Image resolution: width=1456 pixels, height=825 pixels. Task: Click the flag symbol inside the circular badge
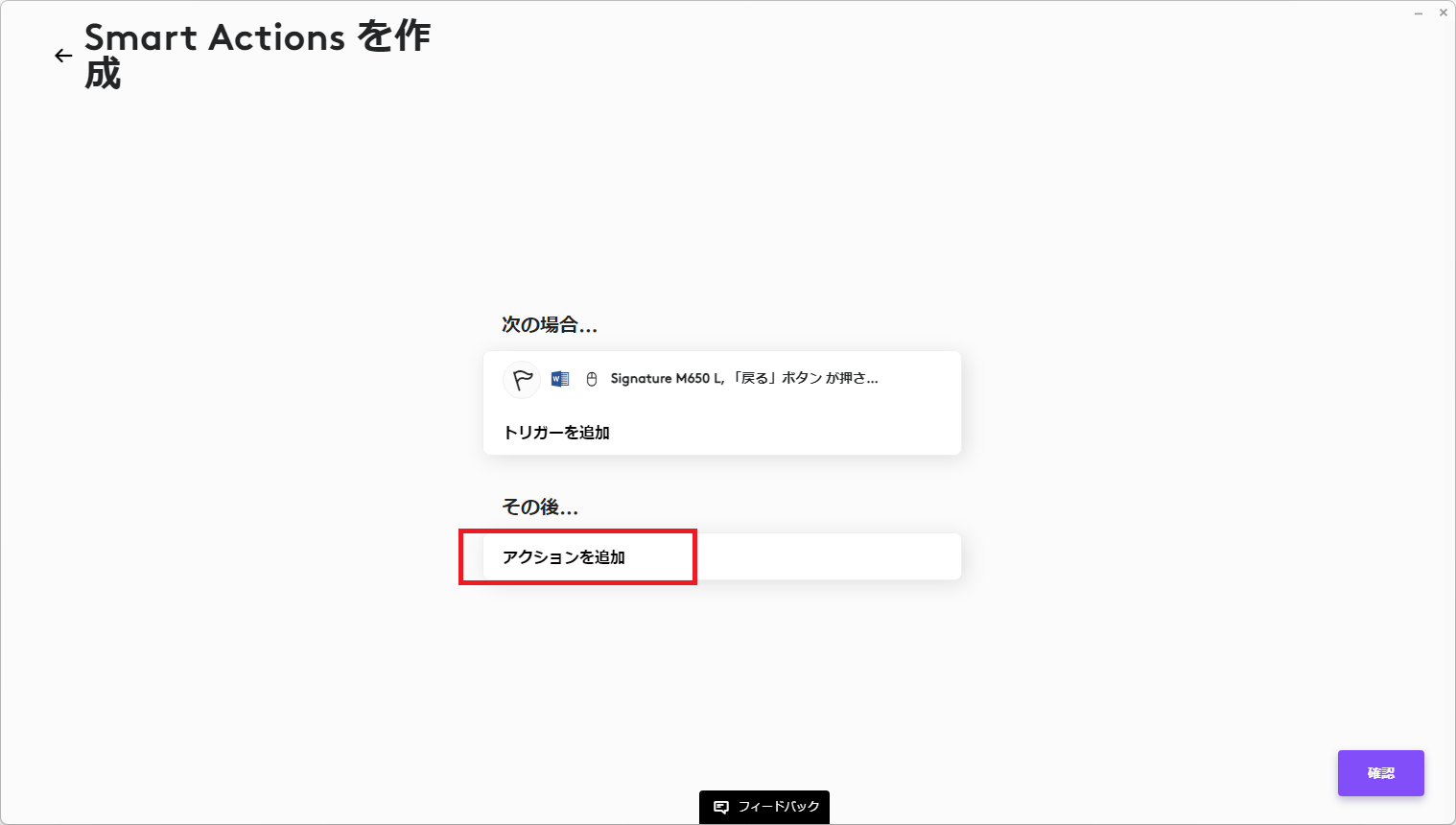tap(521, 379)
